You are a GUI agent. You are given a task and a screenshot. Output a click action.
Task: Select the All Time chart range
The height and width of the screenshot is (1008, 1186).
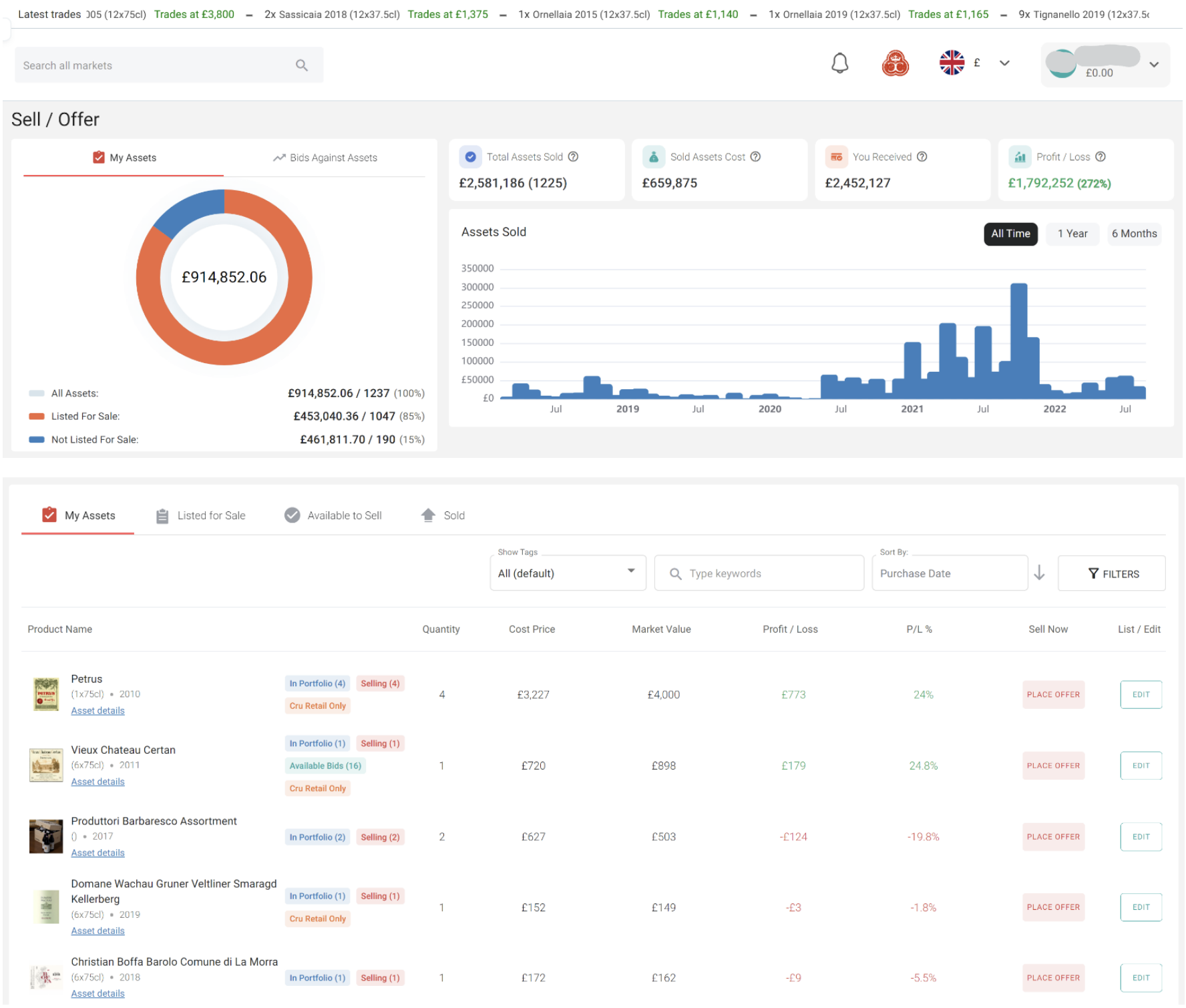point(1010,234)
